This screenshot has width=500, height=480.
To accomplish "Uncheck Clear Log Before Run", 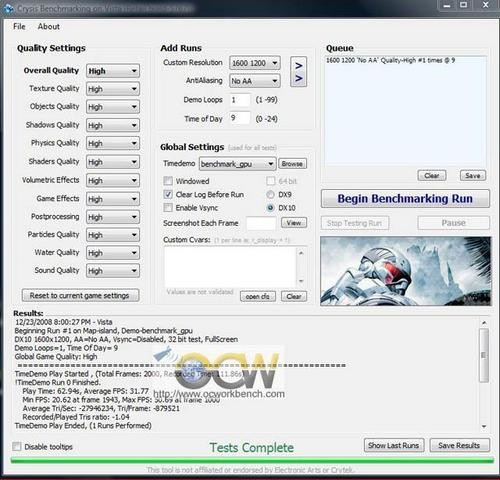I will [168, 194].
